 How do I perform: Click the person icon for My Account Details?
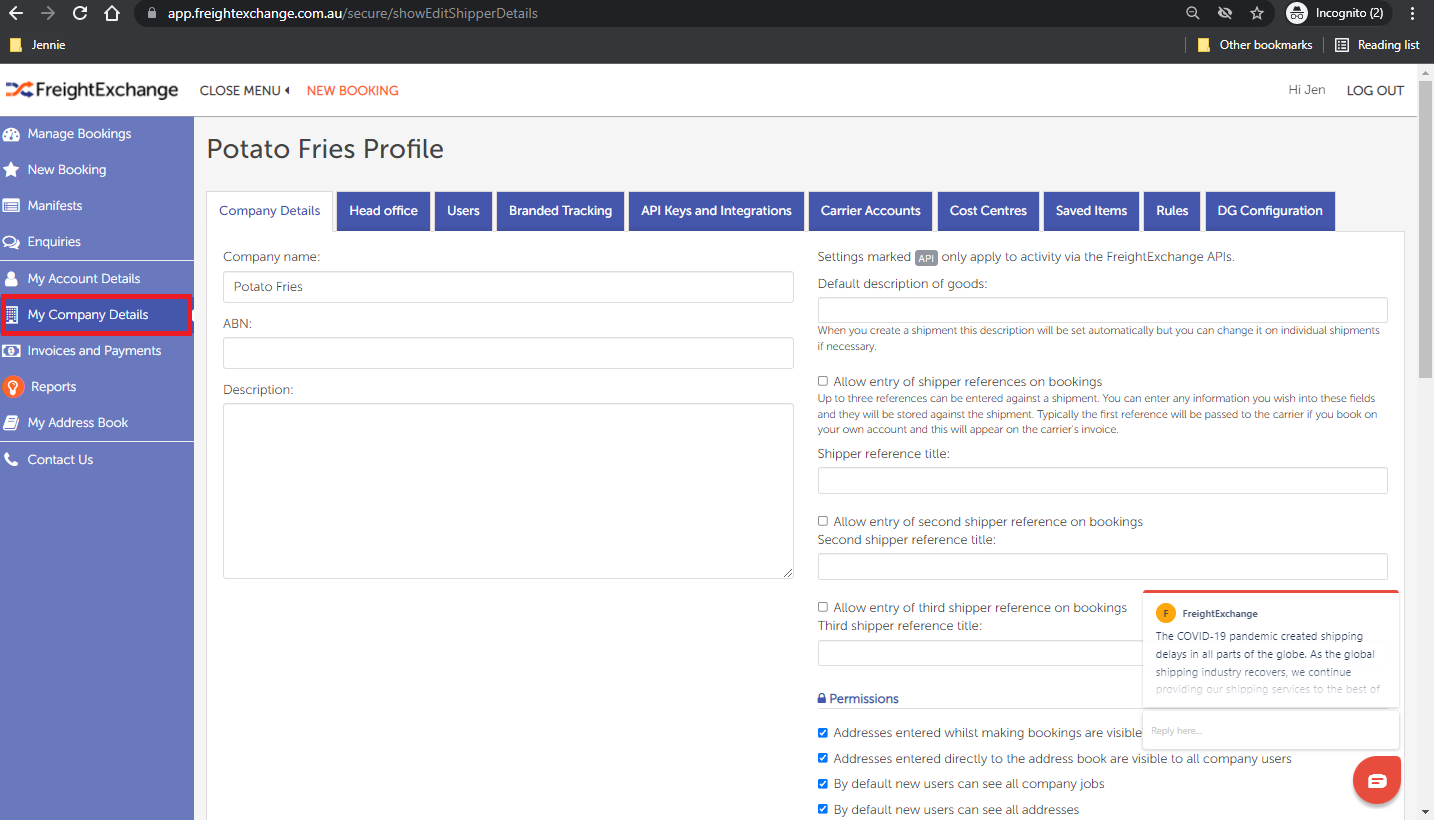pyautogui.click(x=12, y=279)
